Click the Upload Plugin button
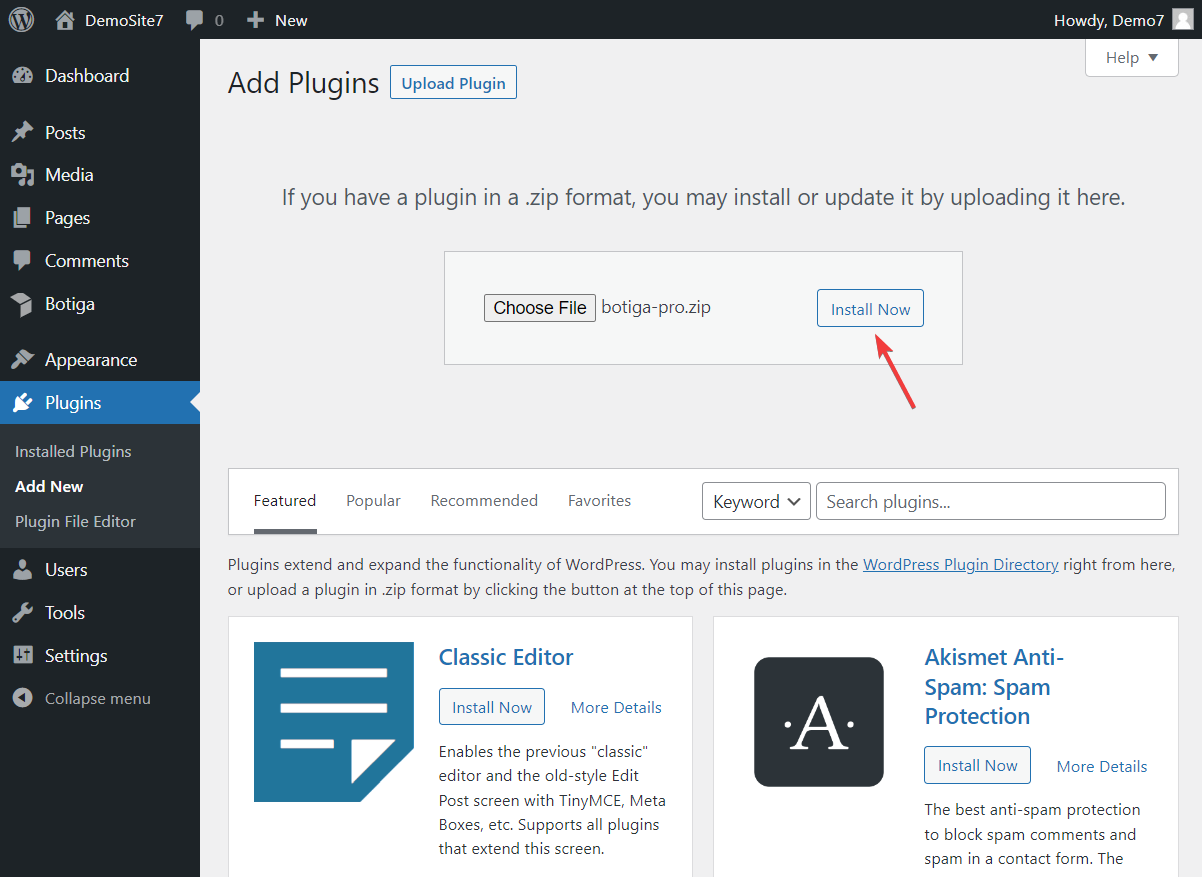Screen dimensions: 1202x877 click(453, 83)
